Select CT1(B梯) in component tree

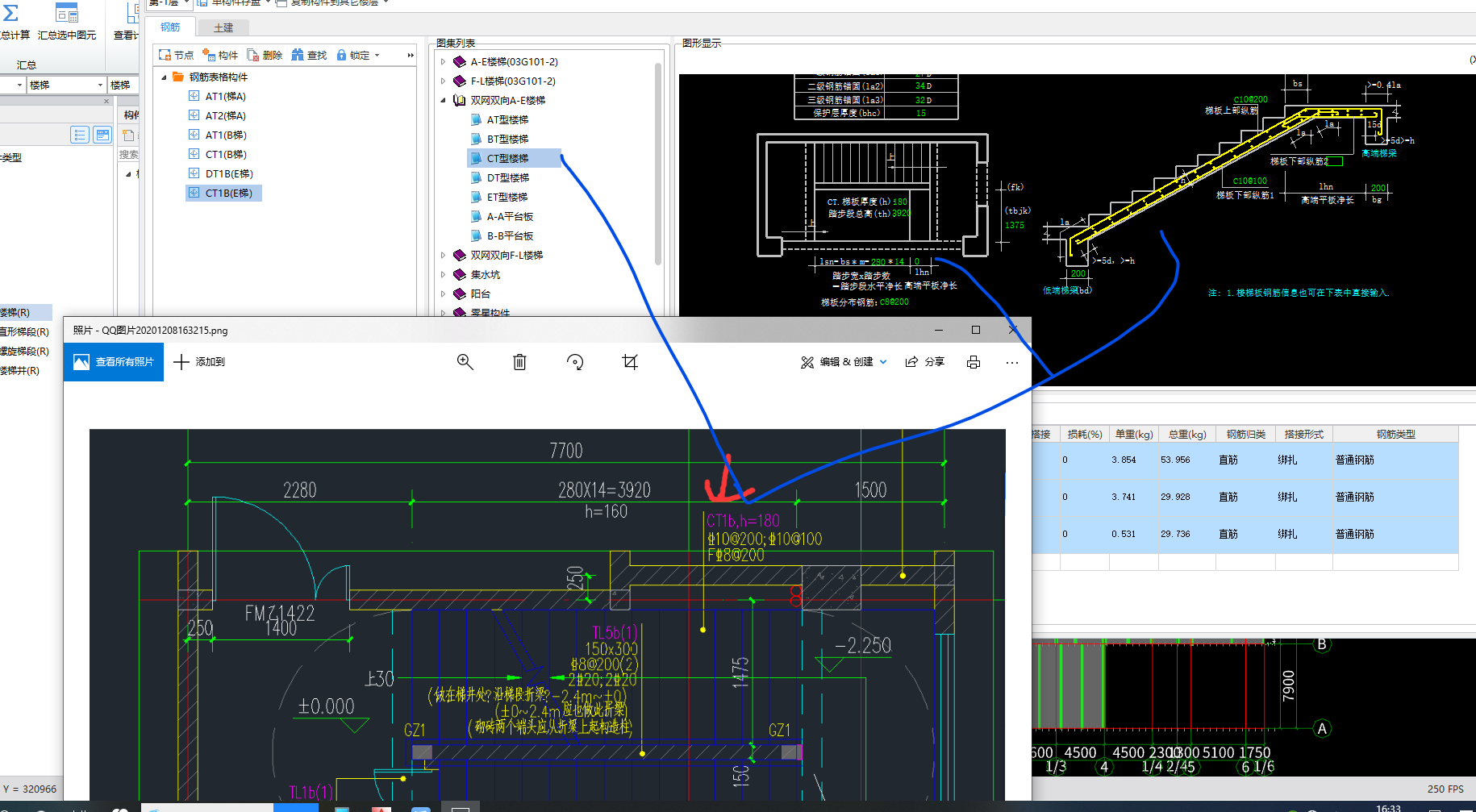coord(226,154)
